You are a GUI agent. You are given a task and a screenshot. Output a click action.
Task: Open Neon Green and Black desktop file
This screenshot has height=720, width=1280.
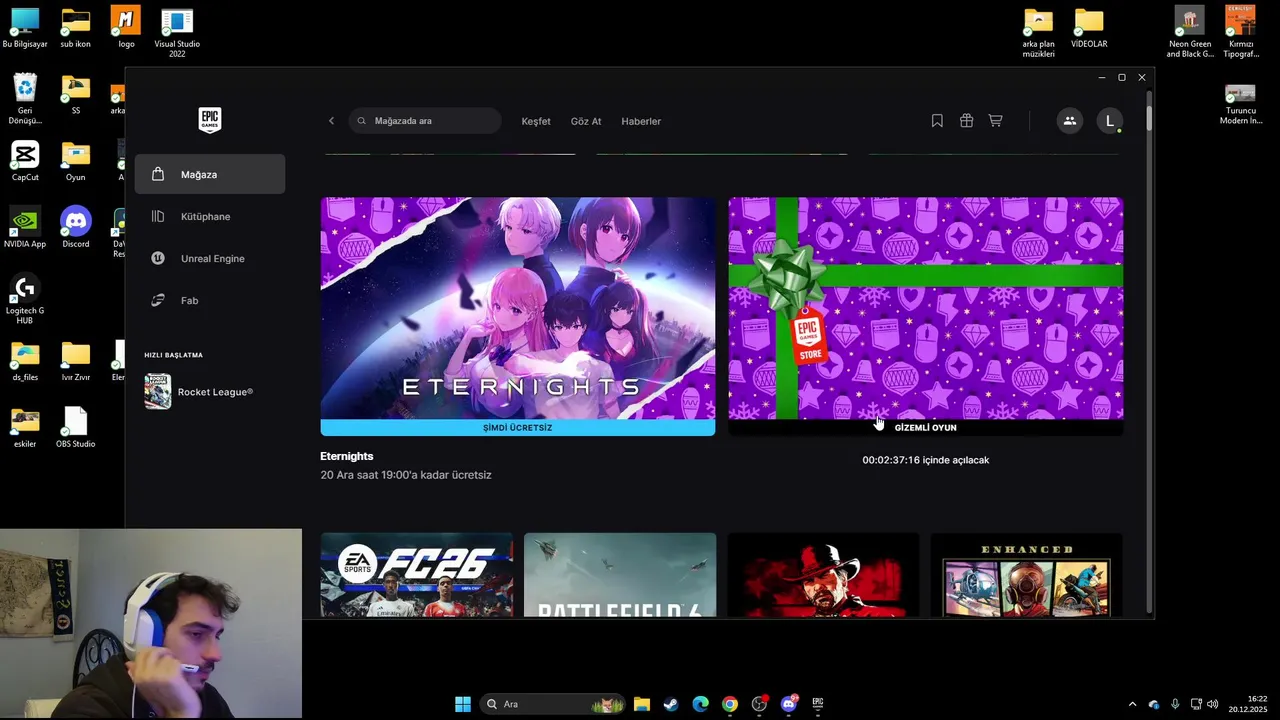(x=1189, y=33)
